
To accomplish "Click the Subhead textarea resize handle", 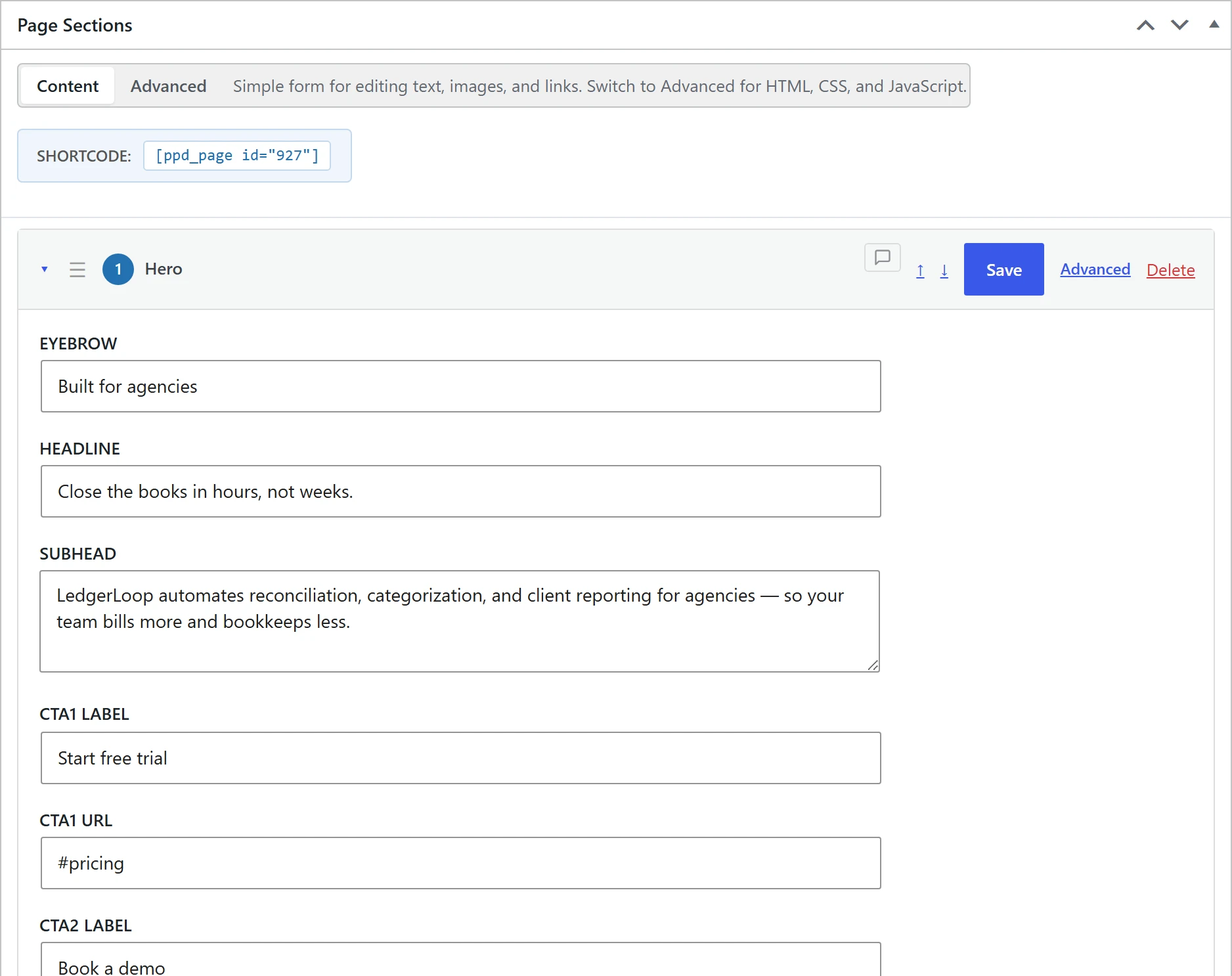I will click(x=873, y=665).
